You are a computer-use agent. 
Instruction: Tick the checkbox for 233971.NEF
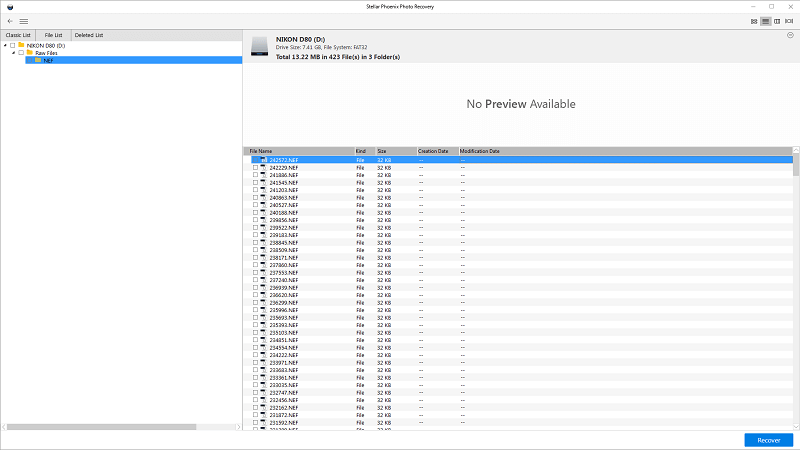tap(256, 363)
